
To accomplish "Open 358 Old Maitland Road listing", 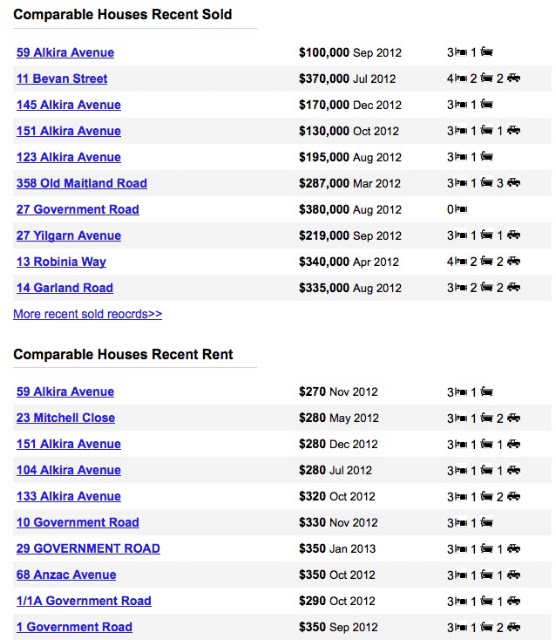I will pos(82,183).
